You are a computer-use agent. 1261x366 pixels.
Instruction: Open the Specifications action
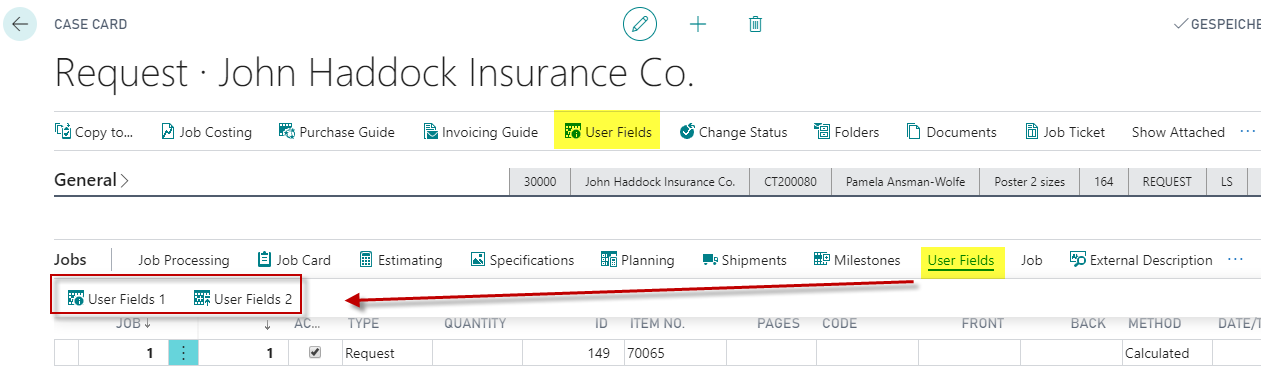pyautogui.click(x=522, y=260)
